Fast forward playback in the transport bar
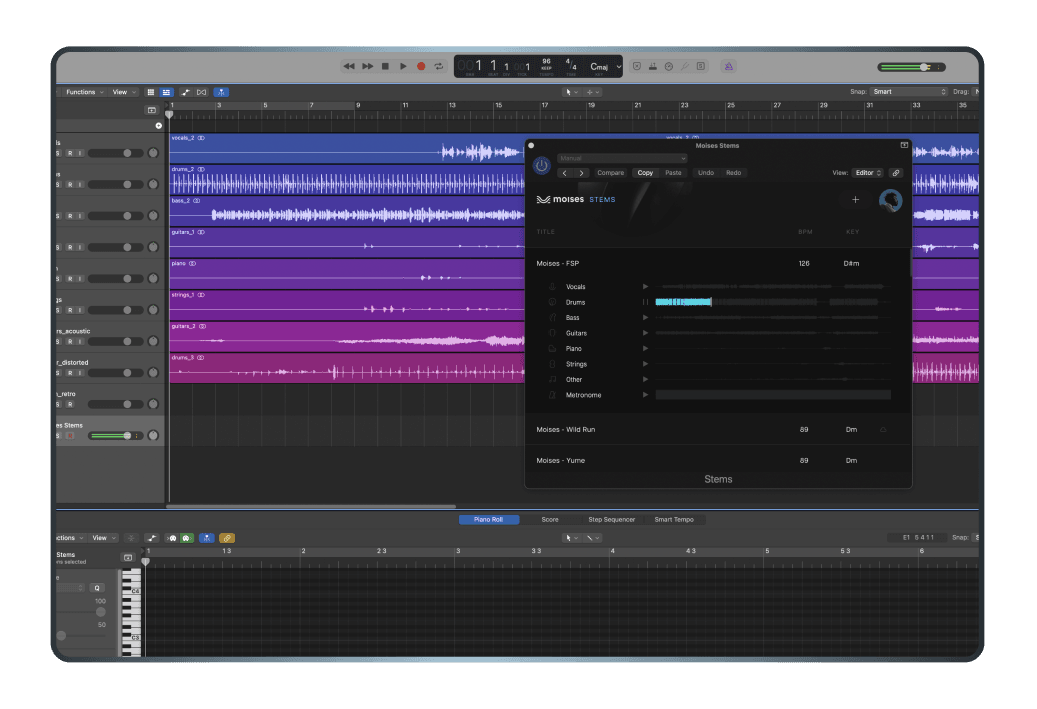1037x709 pixels. (368, 66)
